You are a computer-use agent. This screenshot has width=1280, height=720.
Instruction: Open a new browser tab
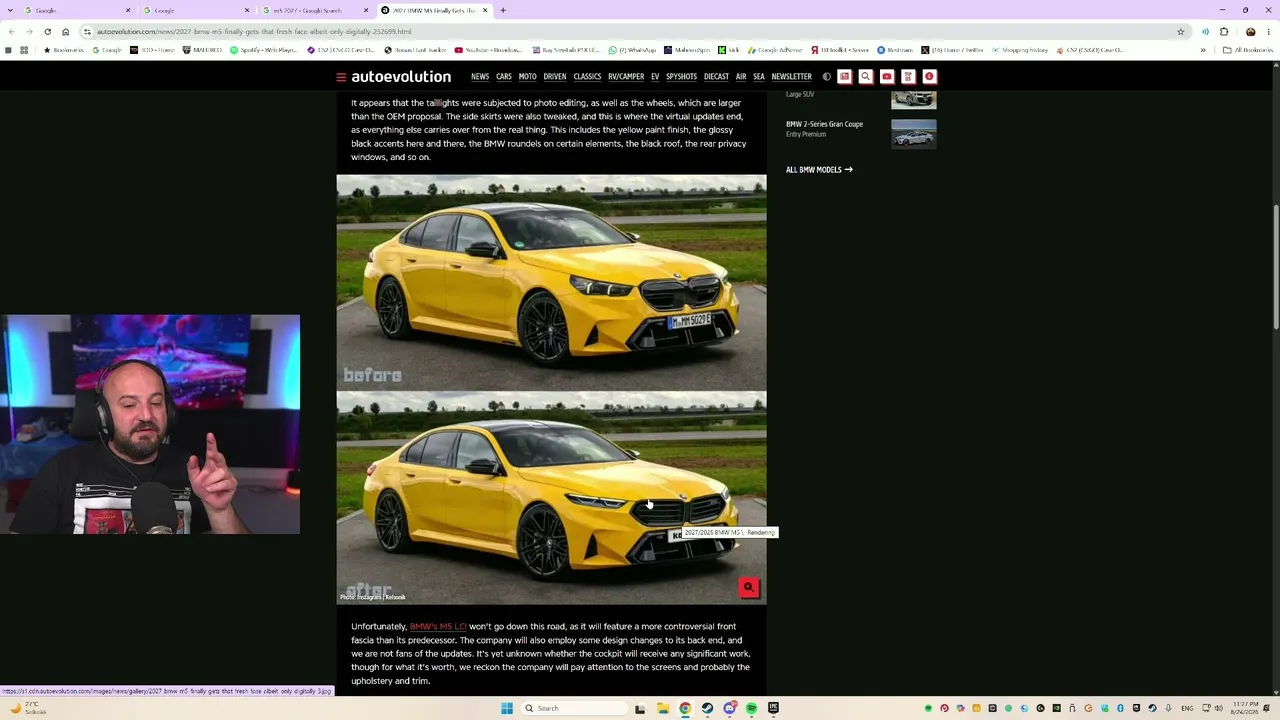click(x=503, y=11)
